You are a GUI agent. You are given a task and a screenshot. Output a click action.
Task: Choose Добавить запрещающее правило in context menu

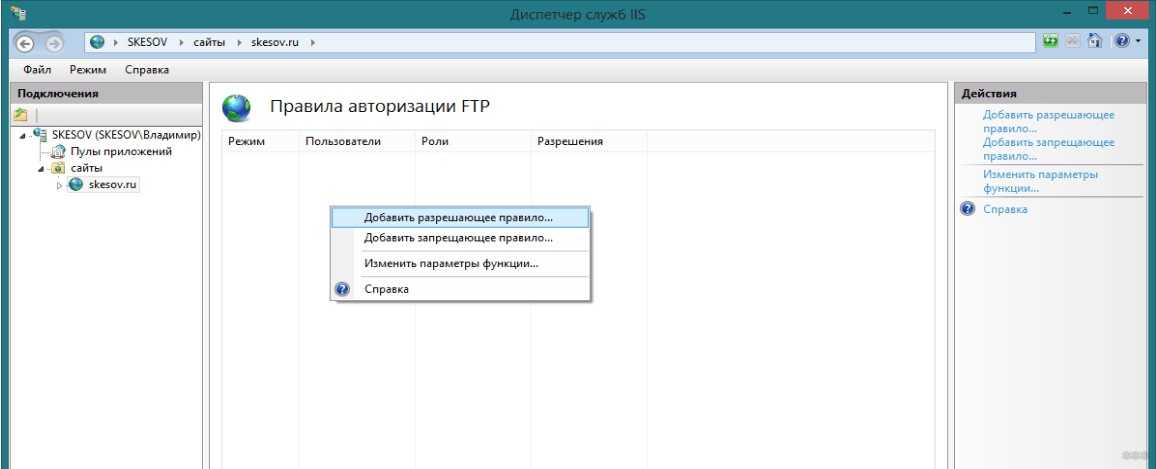pyautogui.click(x=458, y=238)
